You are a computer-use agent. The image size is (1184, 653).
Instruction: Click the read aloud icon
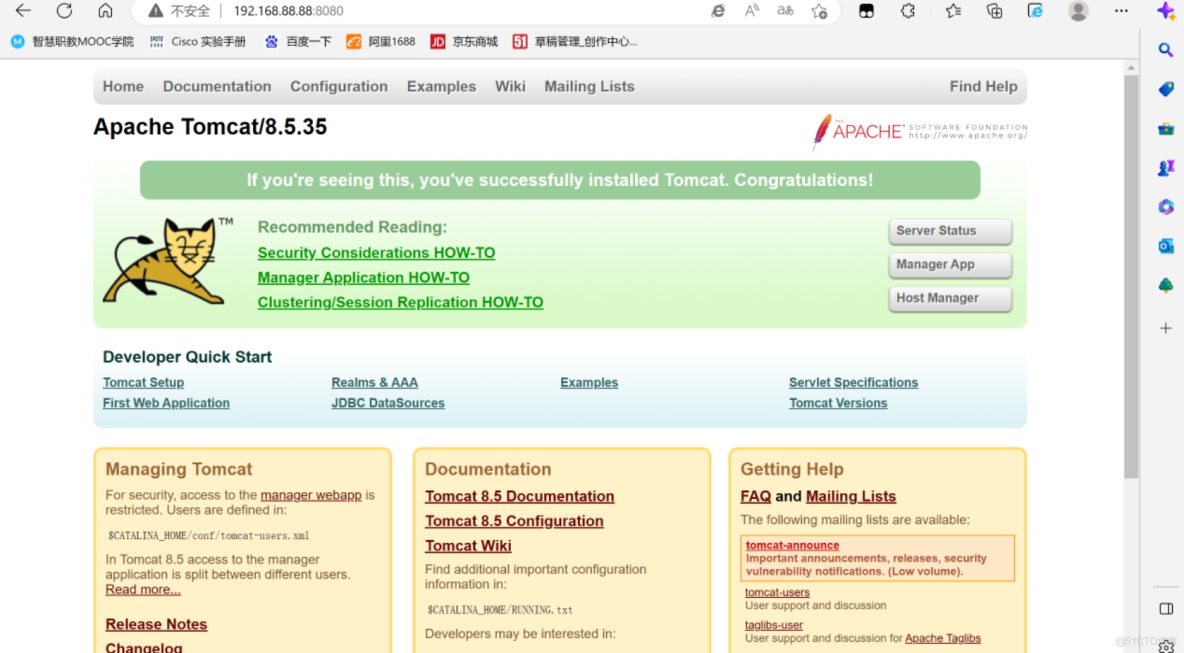point(751,11)
